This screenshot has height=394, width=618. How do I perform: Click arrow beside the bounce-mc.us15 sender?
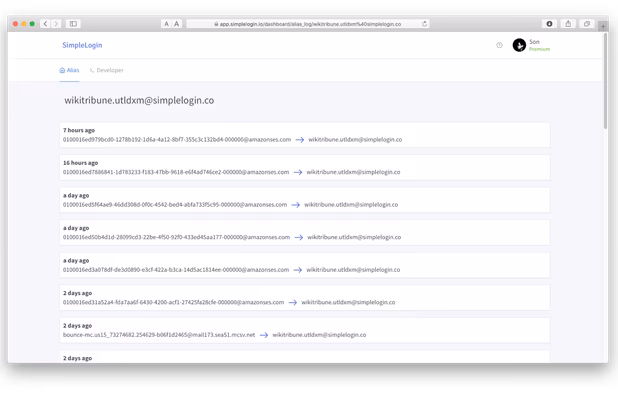tap(264, 335)
